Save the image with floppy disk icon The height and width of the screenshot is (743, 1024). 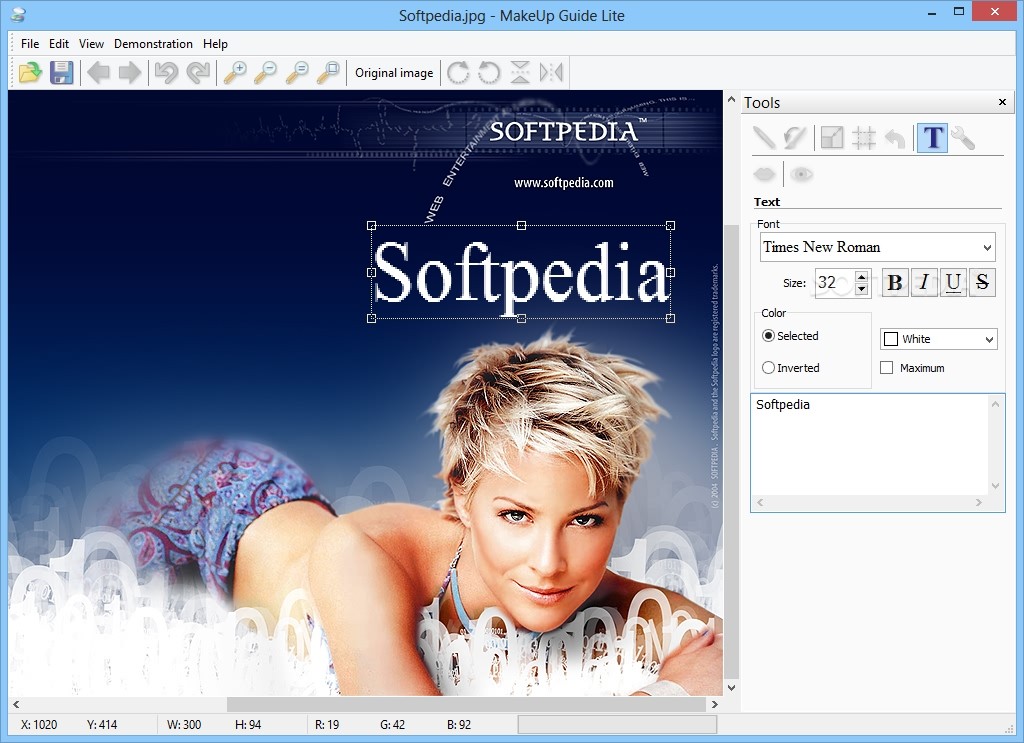click(x=61, y=72)
